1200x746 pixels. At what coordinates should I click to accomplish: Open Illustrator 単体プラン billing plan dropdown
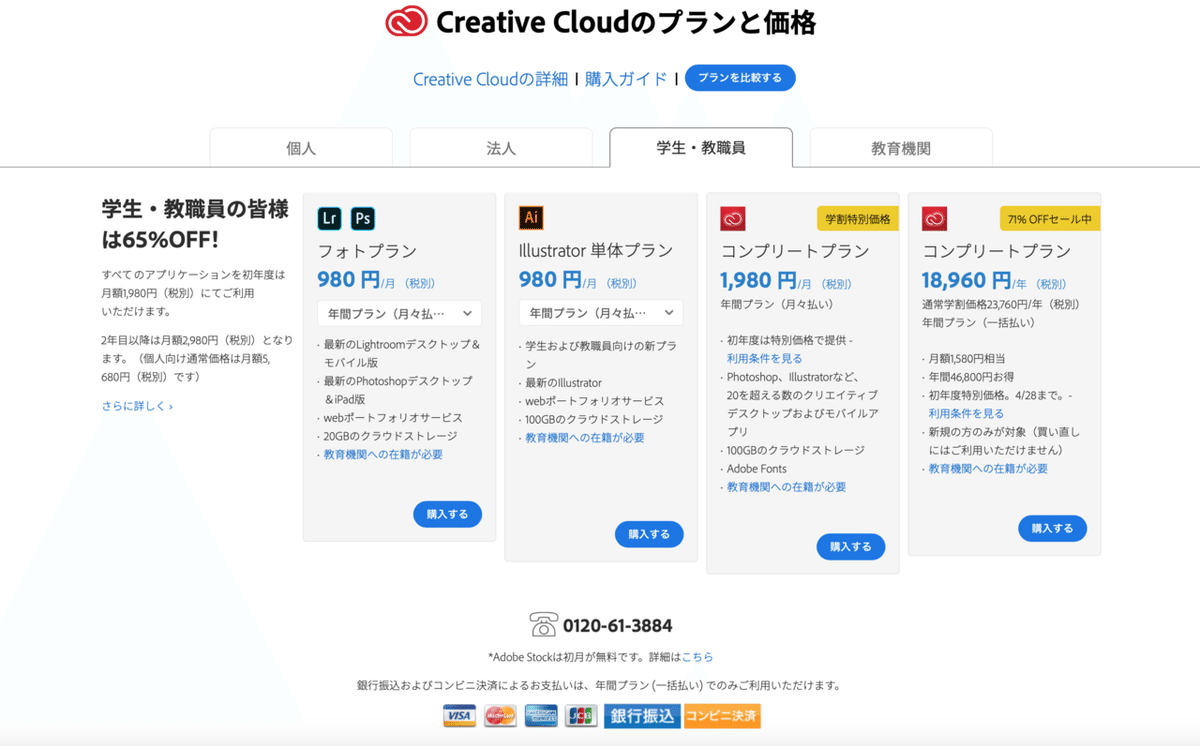point(601,313)
